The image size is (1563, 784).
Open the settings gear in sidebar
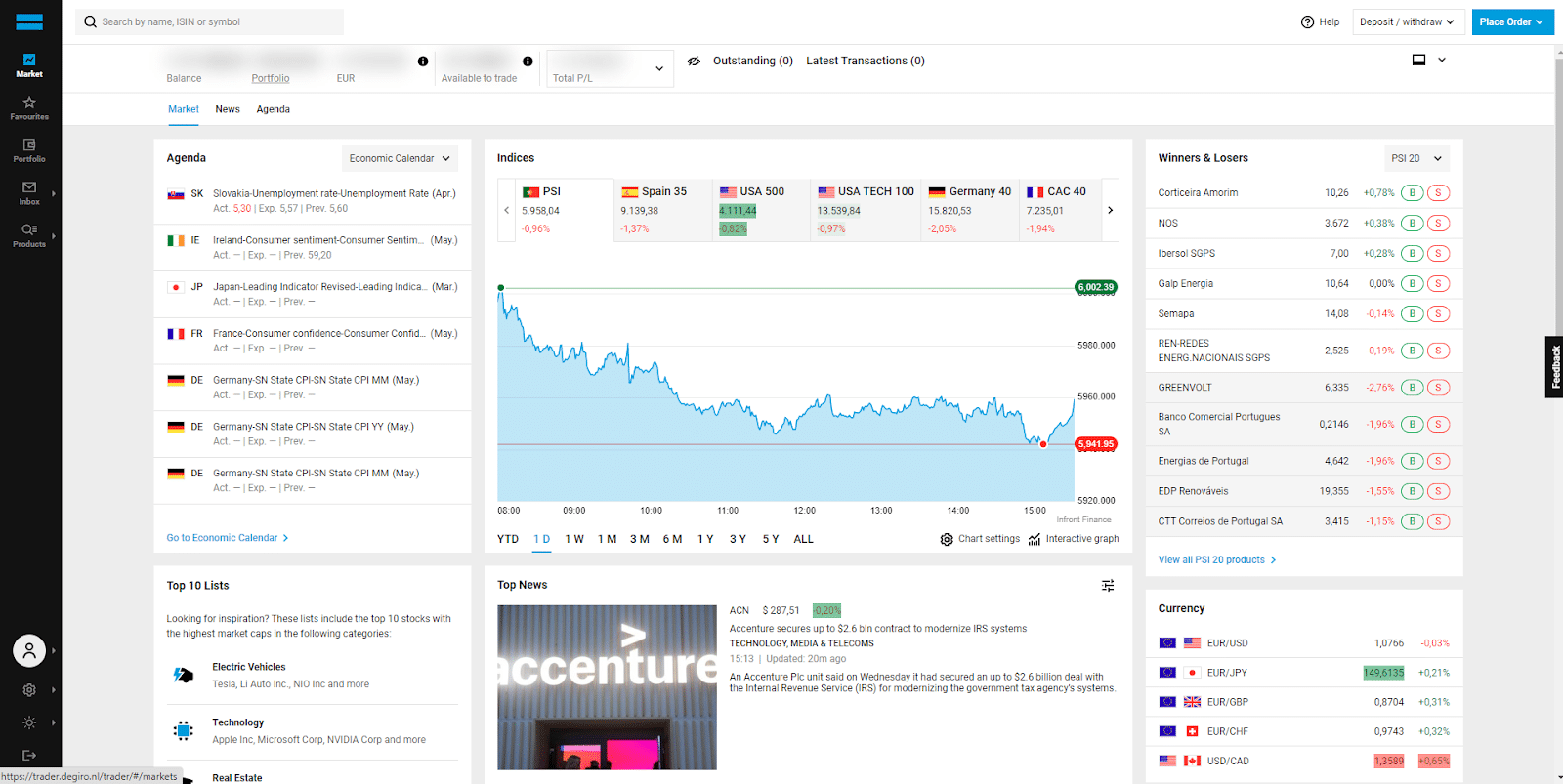point(29,690)
